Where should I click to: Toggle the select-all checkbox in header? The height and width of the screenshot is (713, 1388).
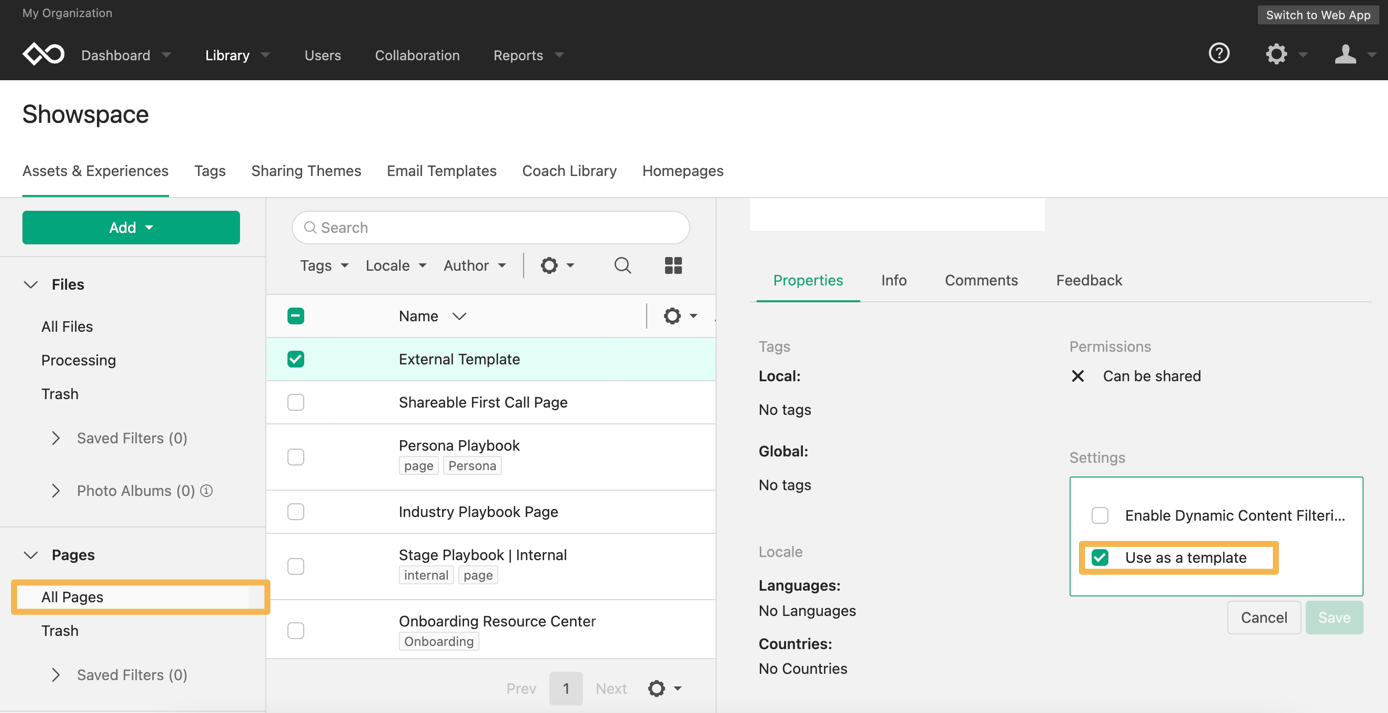296,316
